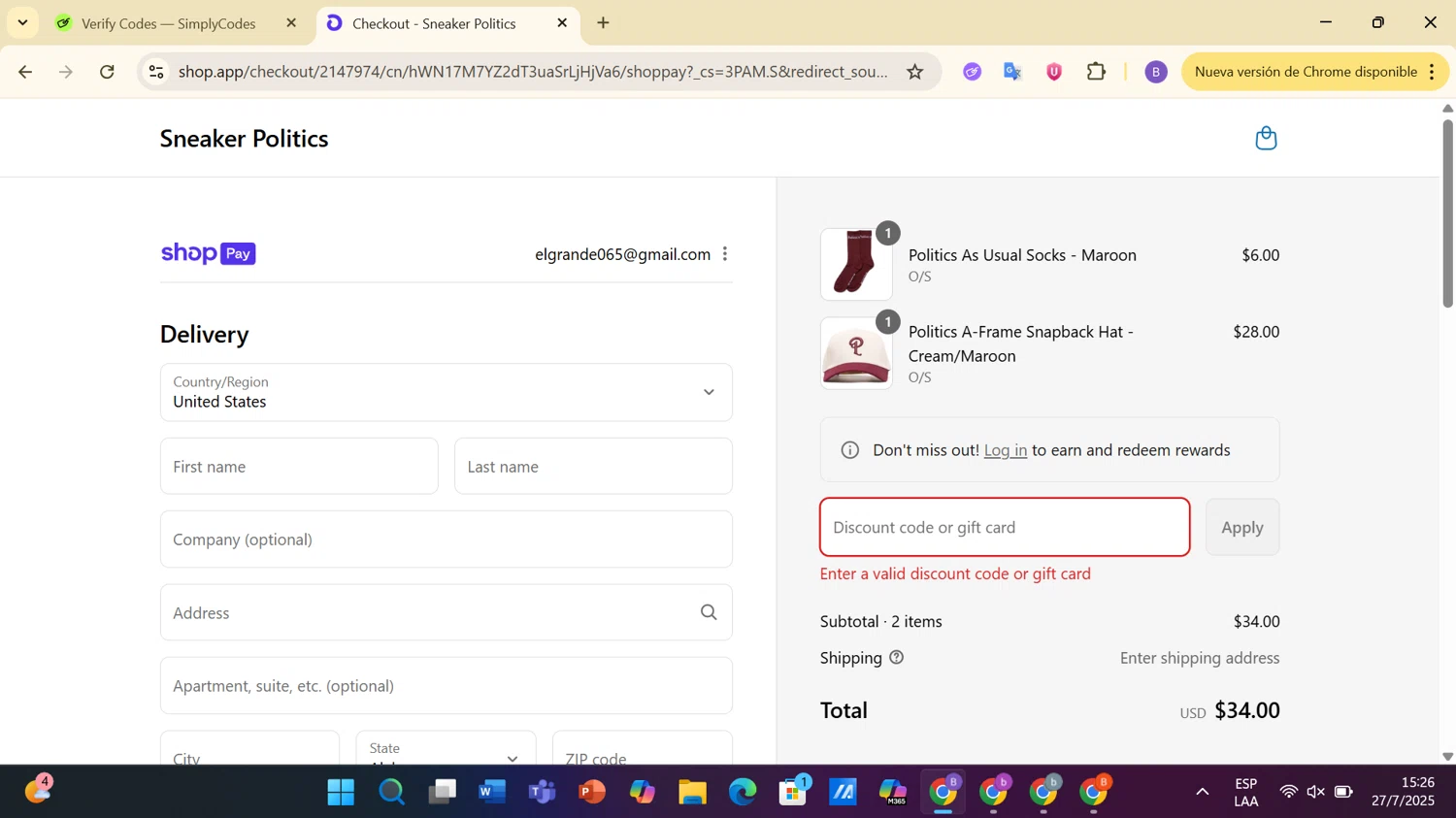Click the maroon socks product thumbnail
Image resolution: width=1456 pixels, height=818 pixels.
856,264
